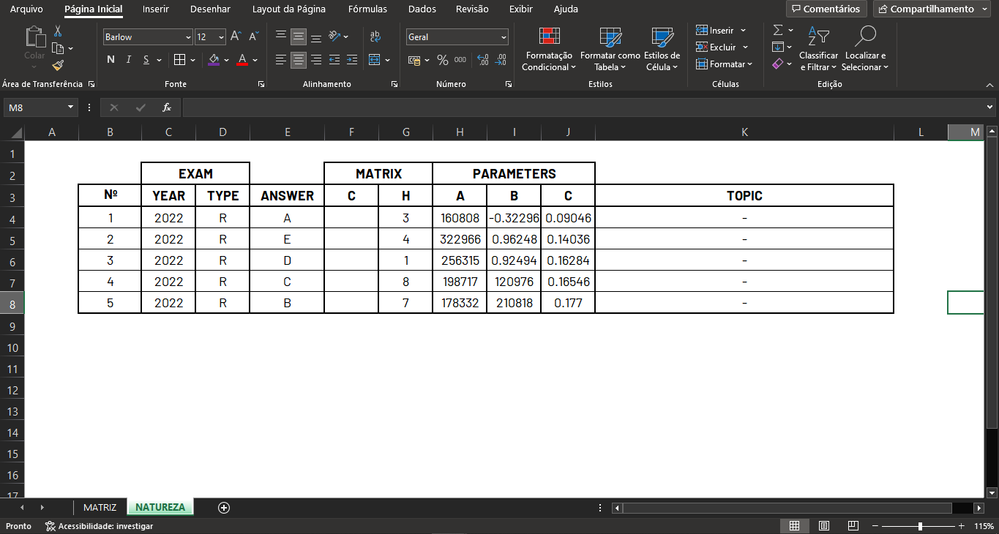Toggle middle vertical alignment
Image resolution: width=999 pixels, height=534 pixels.
(x=298, y=37)
